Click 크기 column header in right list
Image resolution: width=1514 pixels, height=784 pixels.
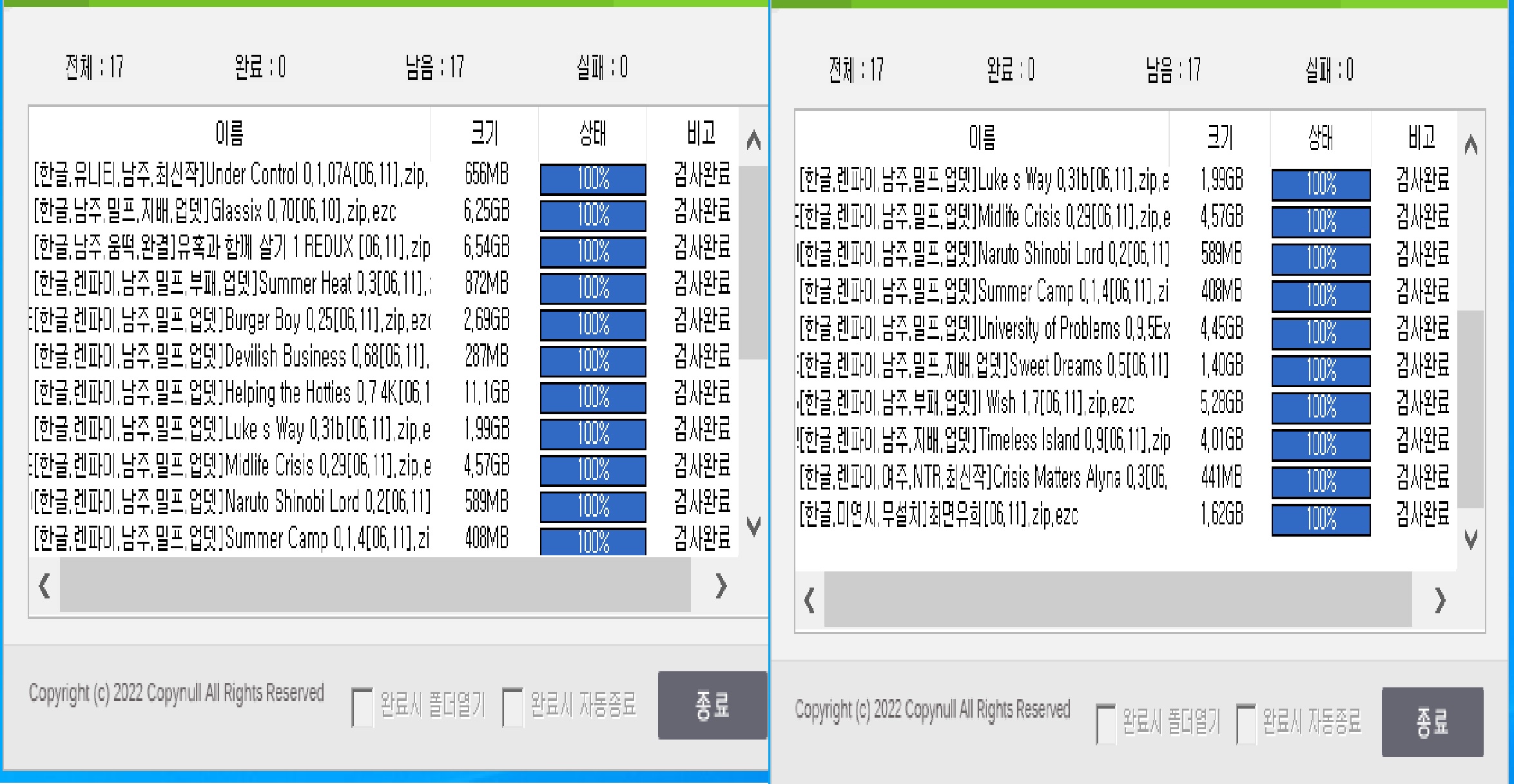1219,137
